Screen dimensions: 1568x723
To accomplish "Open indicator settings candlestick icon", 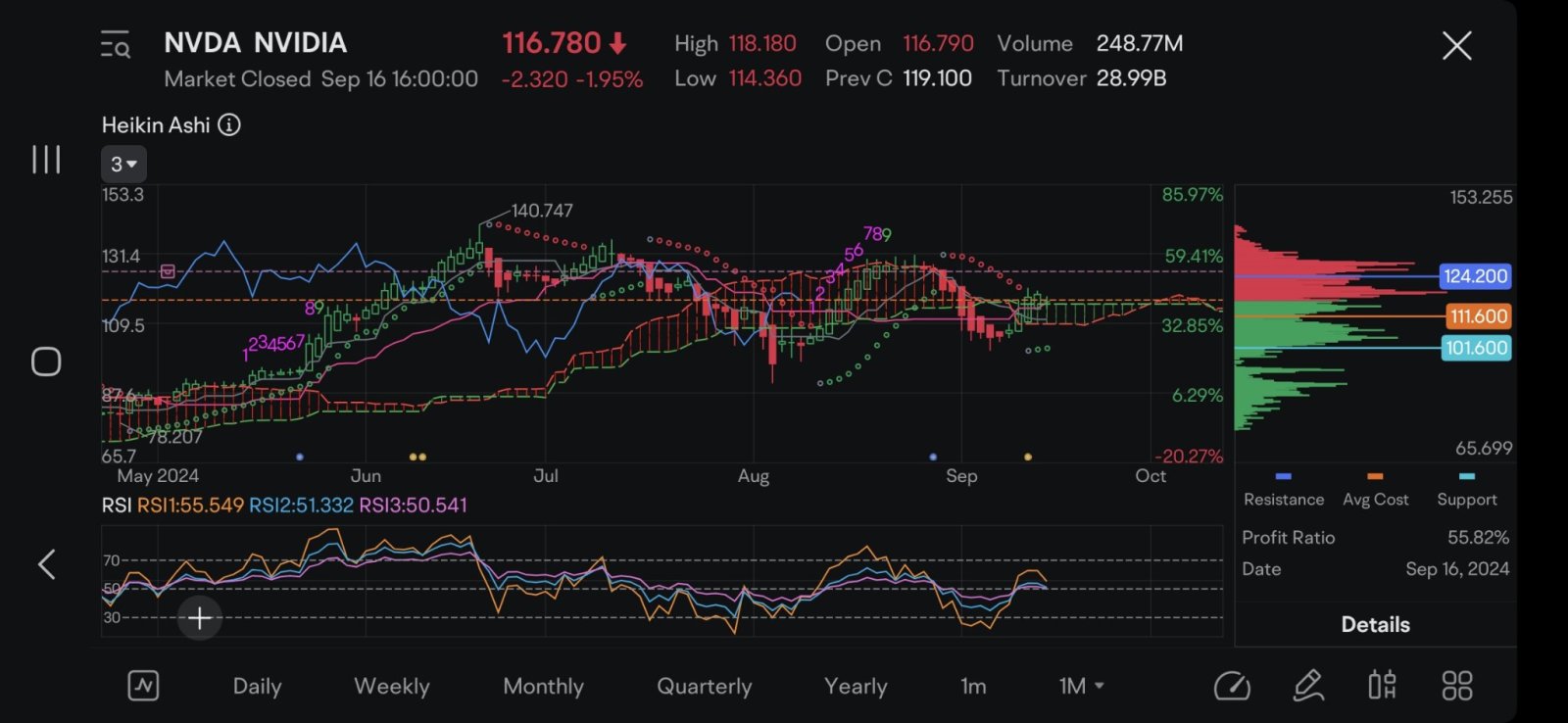I will 1382,686.
